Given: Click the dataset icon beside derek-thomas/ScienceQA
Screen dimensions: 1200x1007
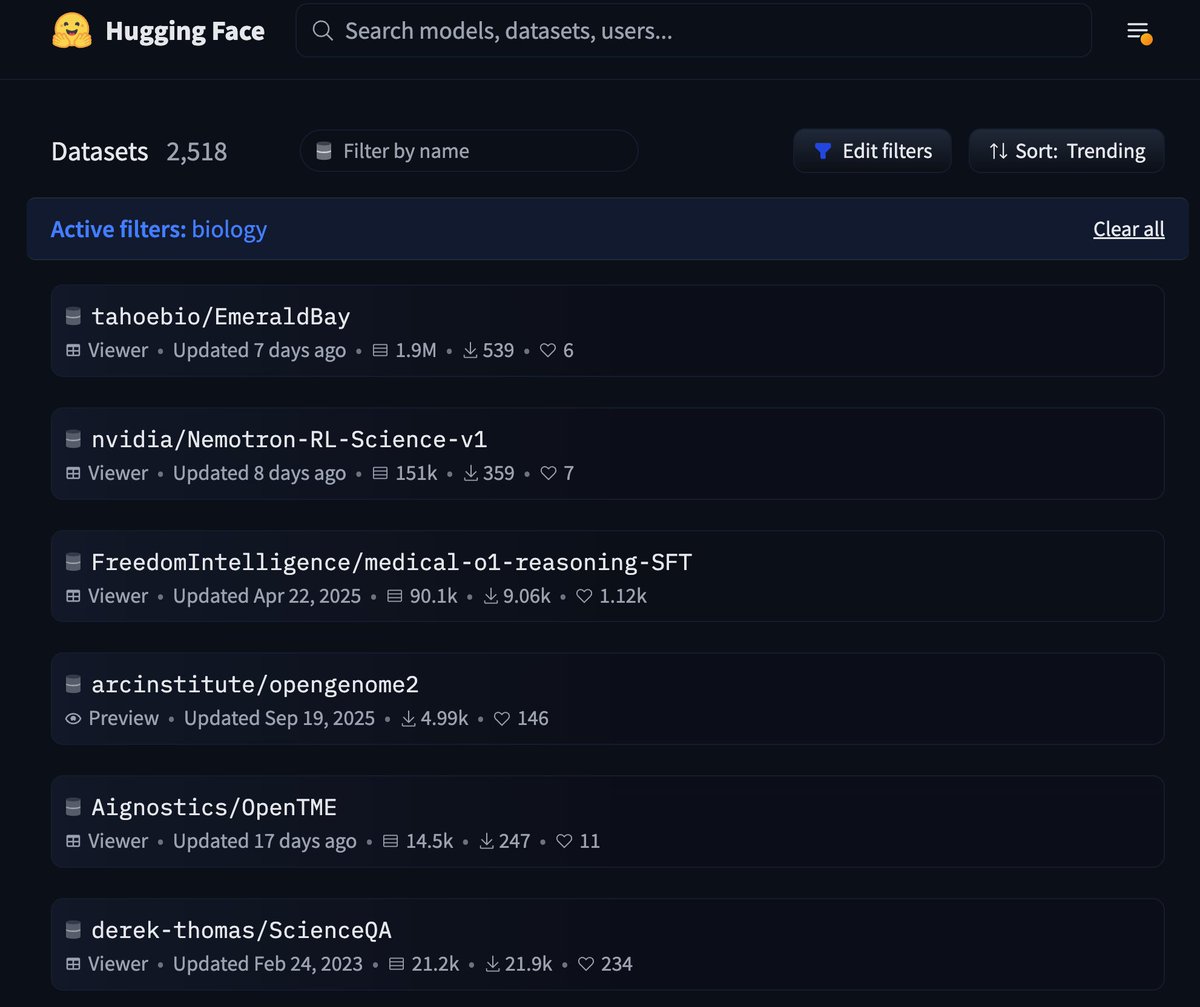Looking at the screenshot, I should (73, 930).
